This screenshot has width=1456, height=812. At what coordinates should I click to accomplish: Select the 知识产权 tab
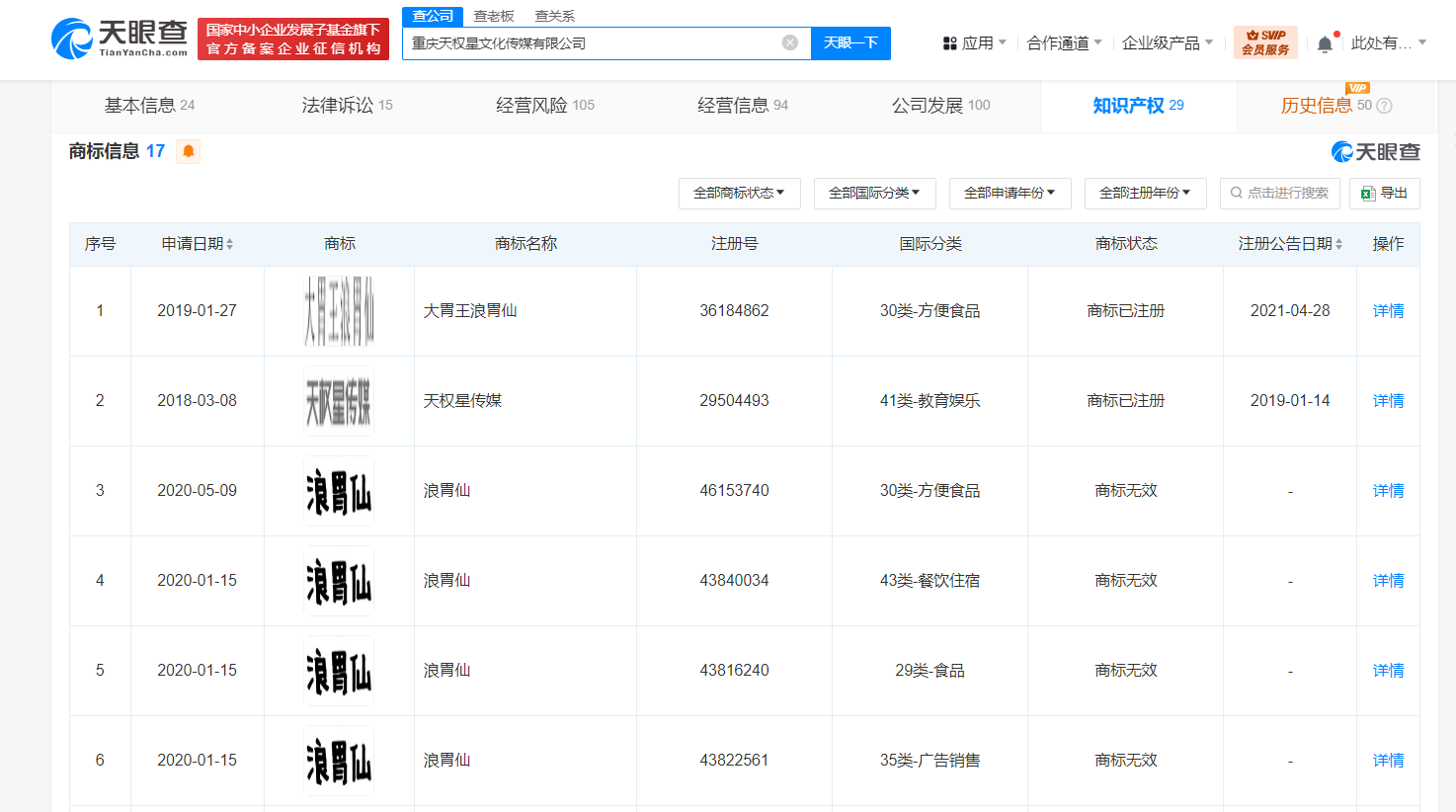pos(1138,106)
